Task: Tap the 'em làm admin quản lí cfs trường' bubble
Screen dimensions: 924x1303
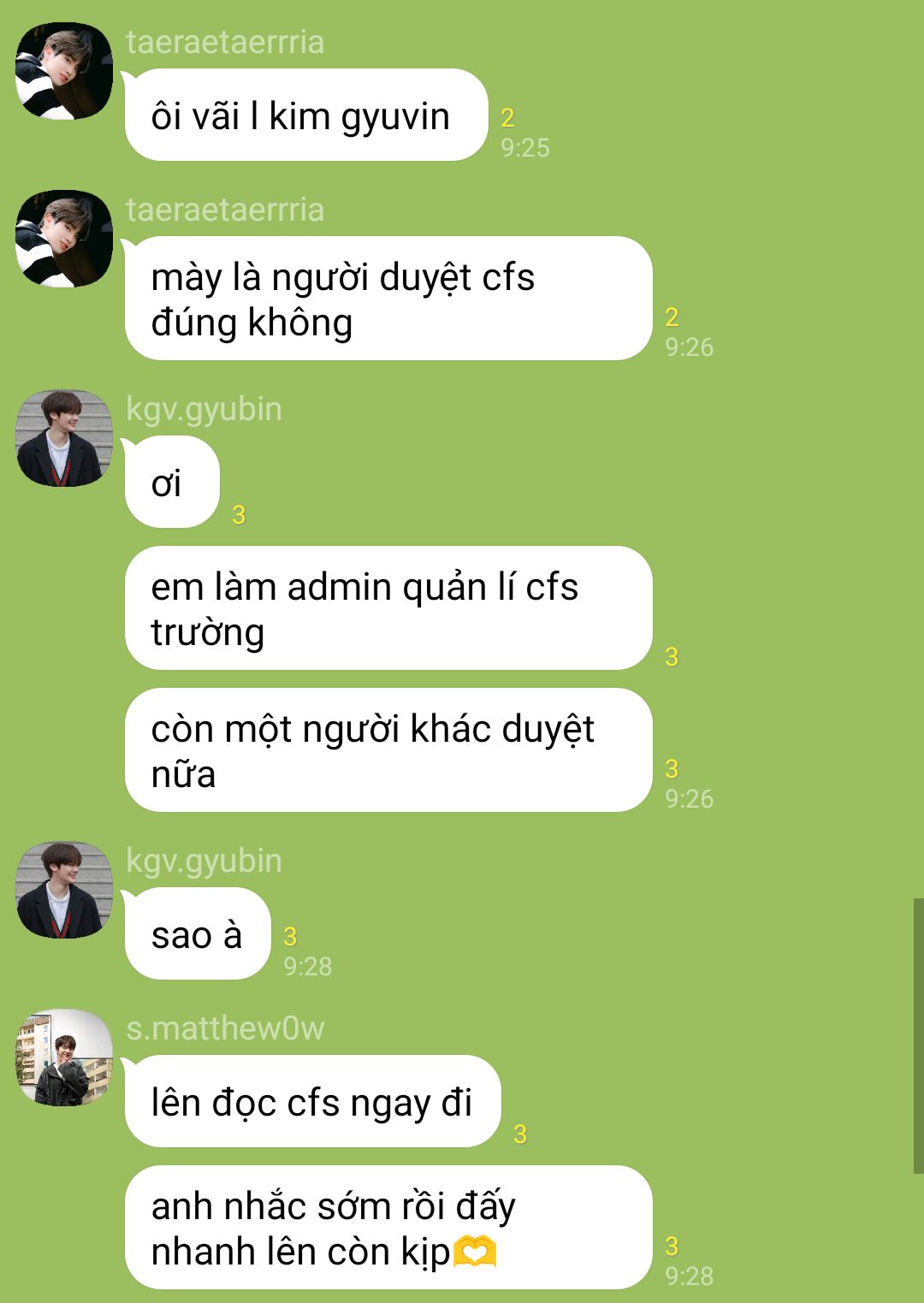Action: [x=388, y=608]
